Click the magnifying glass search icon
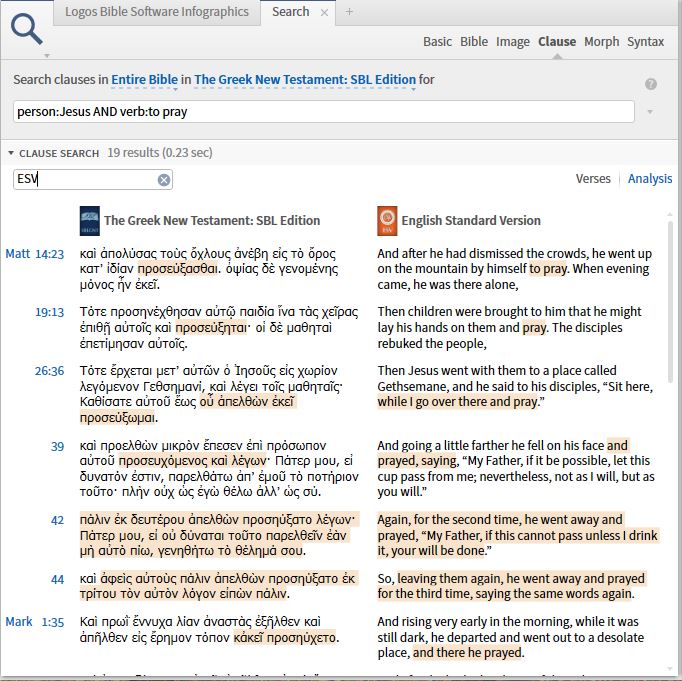 click(x=27, y=29)
